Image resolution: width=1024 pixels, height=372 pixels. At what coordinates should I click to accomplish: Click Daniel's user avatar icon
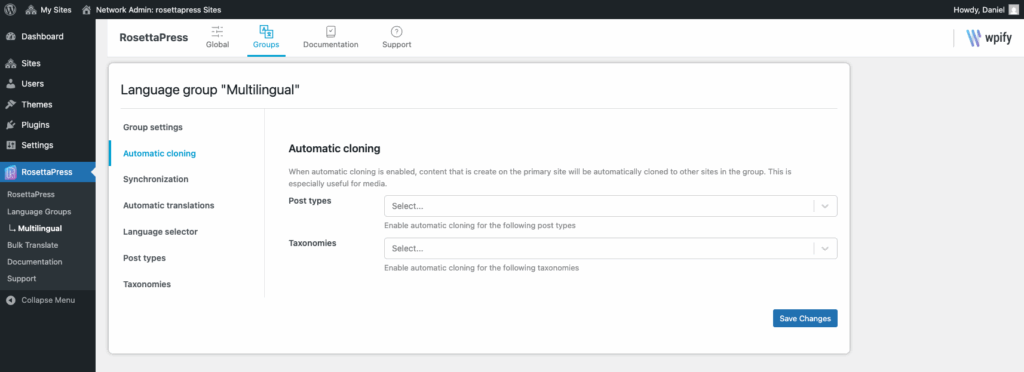point(1013,10)
